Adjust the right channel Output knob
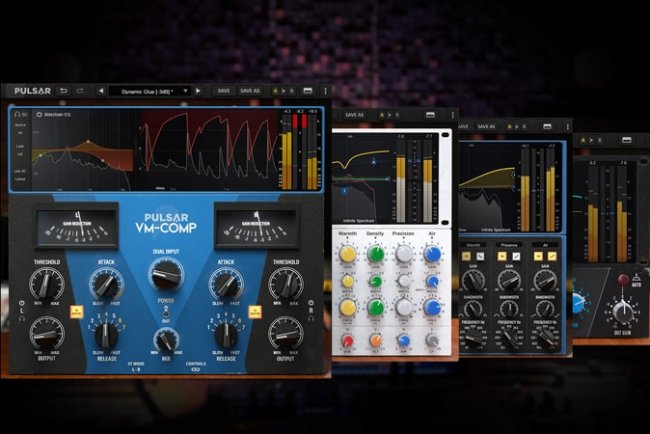Viewport: 650px width, 434px height. point(286,334)
